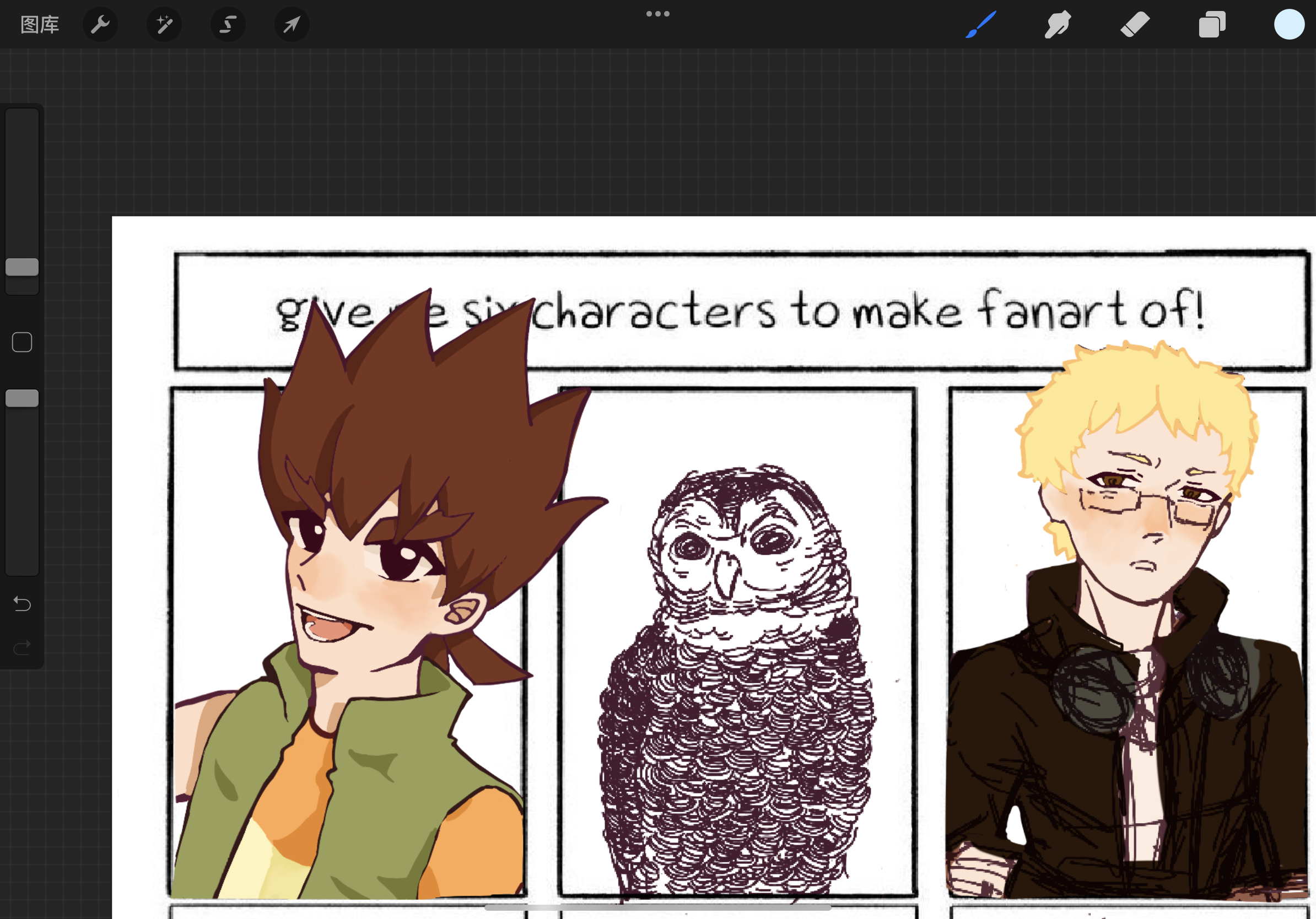The image size is (1316, 919).
Task: Click the brush opacity slider handle
Action: pos(22,398)
